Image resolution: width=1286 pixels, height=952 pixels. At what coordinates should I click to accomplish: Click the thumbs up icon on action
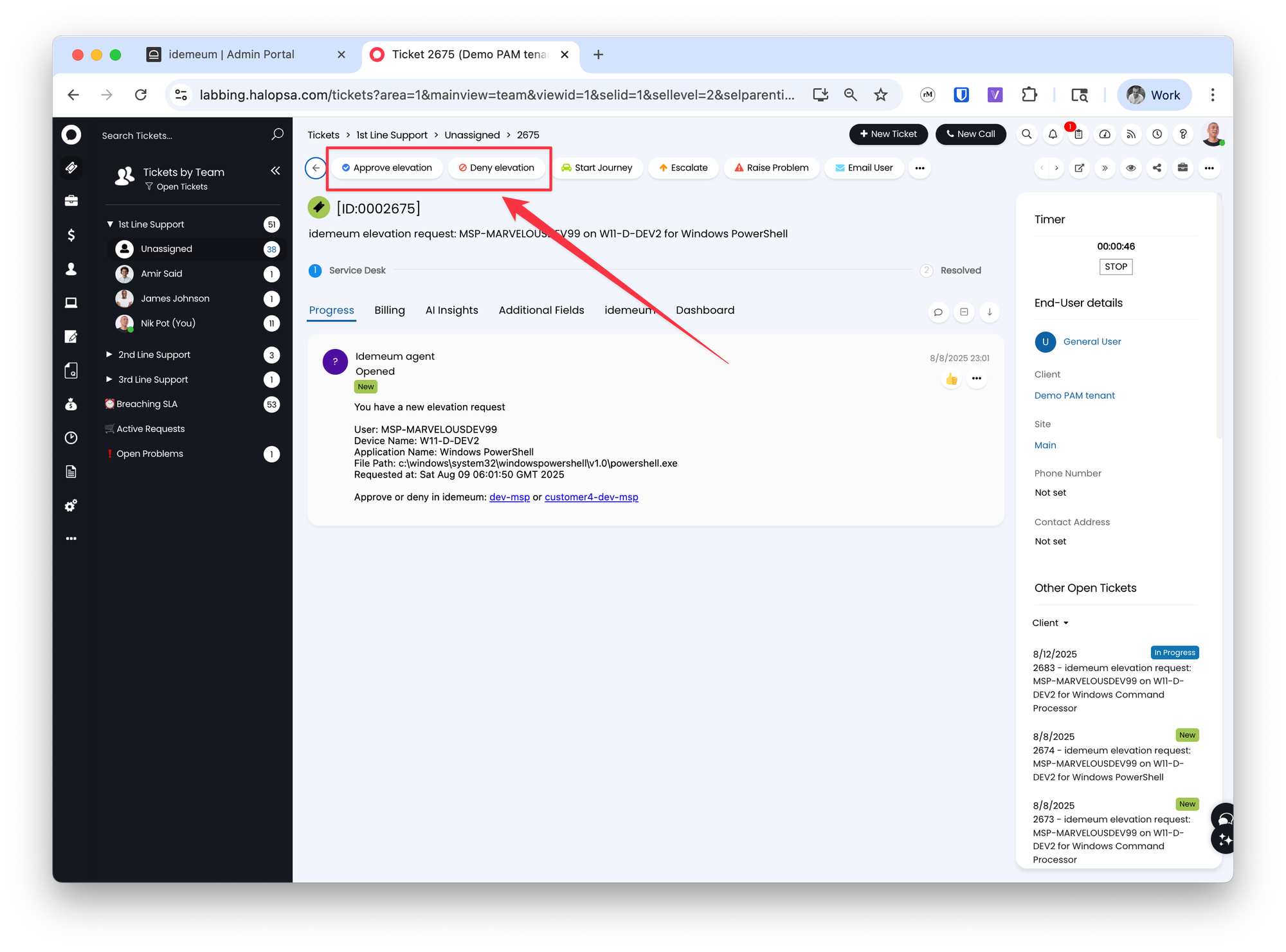(952, 379)
